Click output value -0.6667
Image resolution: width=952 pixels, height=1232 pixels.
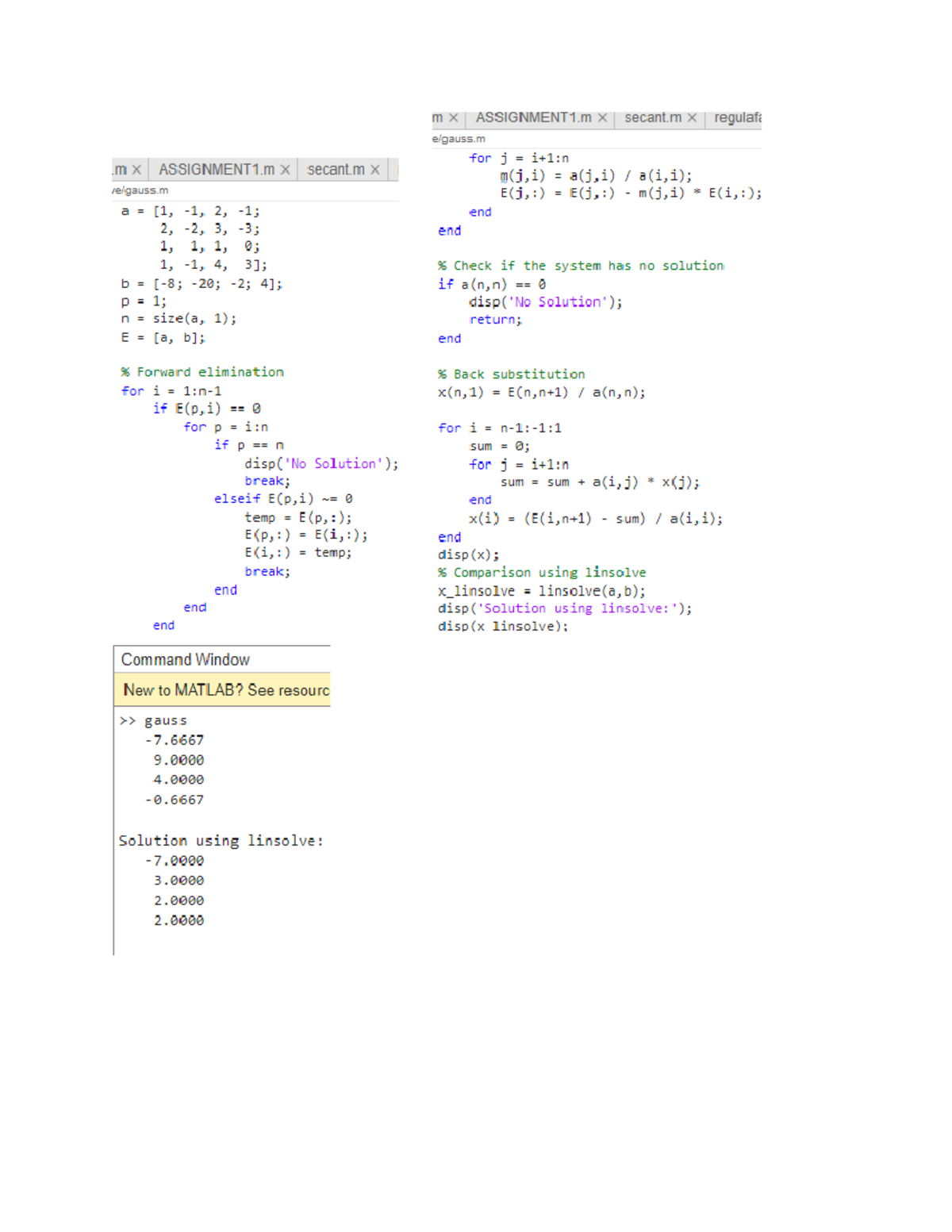point(175,800)
